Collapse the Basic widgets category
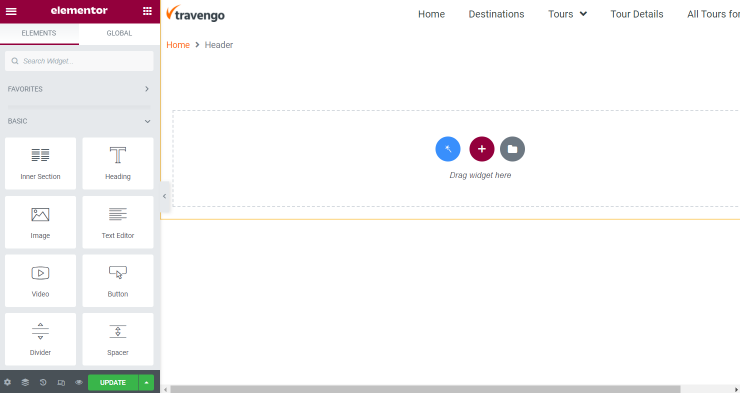Image resolution: width=740 pixels, height=393 pixels. tap(79, 121)
